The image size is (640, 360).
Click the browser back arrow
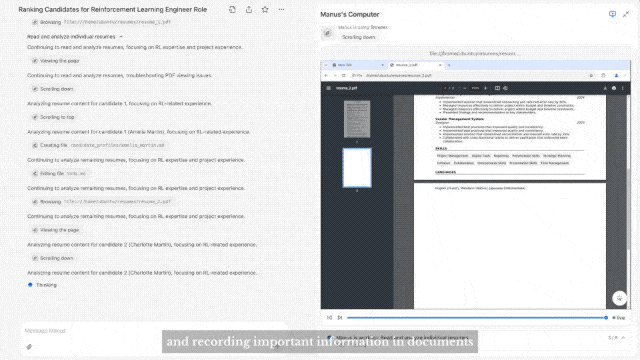tap(326, 76)
